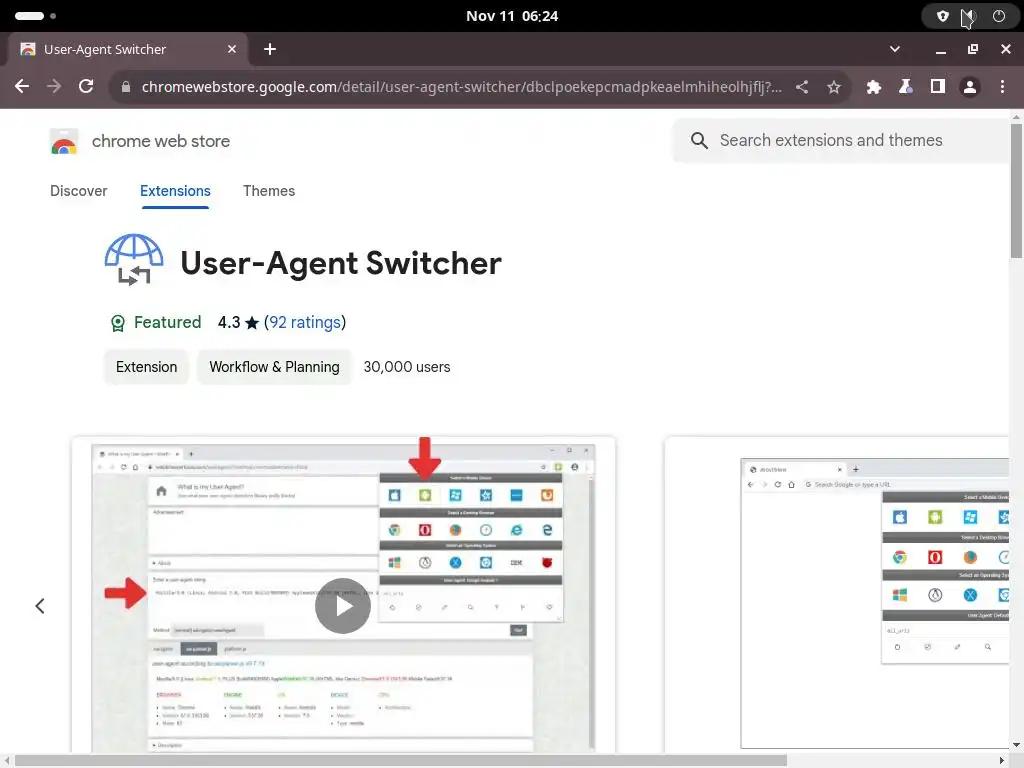This screenshot has height=768, width=1024.
Task: Click the address bar URL
Action: tap(461, 87)
